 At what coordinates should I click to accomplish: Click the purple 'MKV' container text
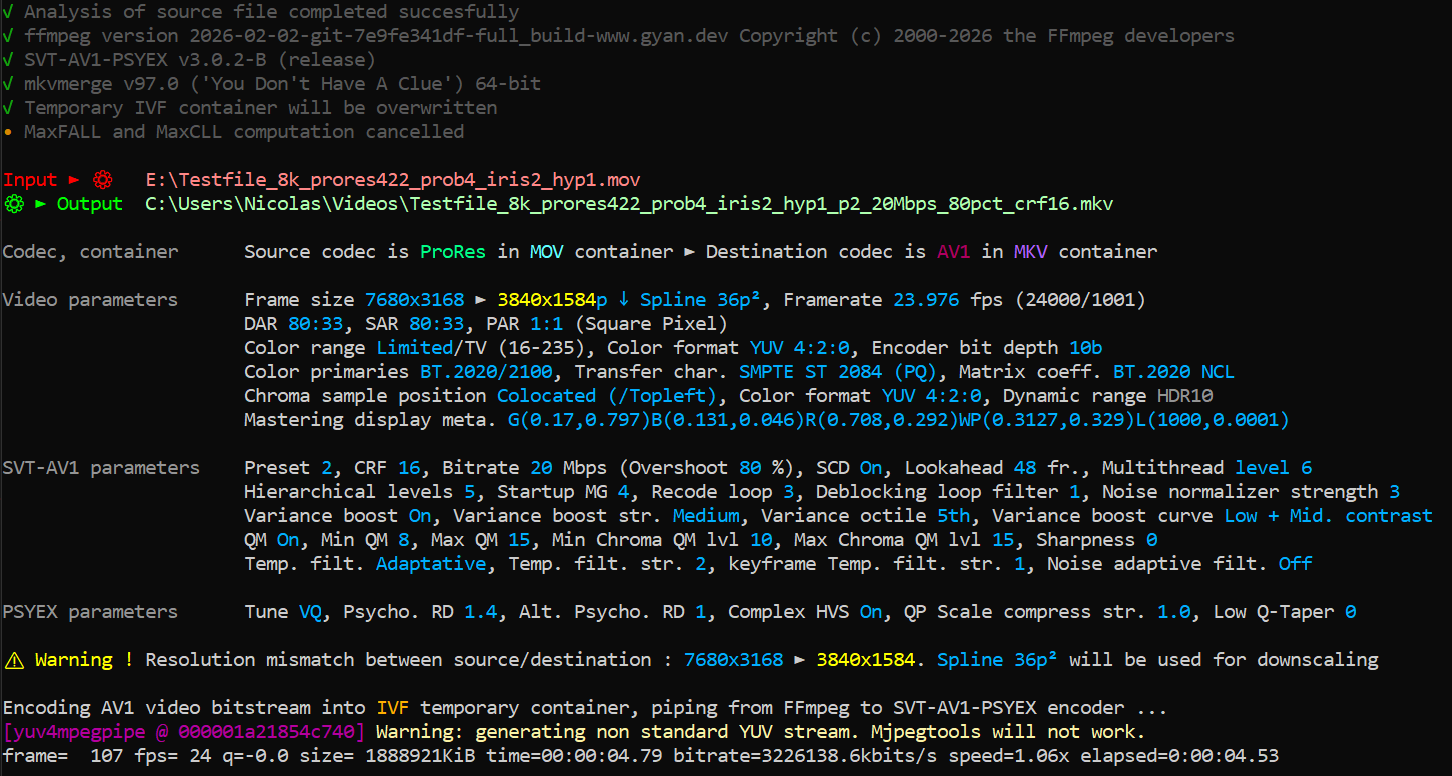[1030, 252]
